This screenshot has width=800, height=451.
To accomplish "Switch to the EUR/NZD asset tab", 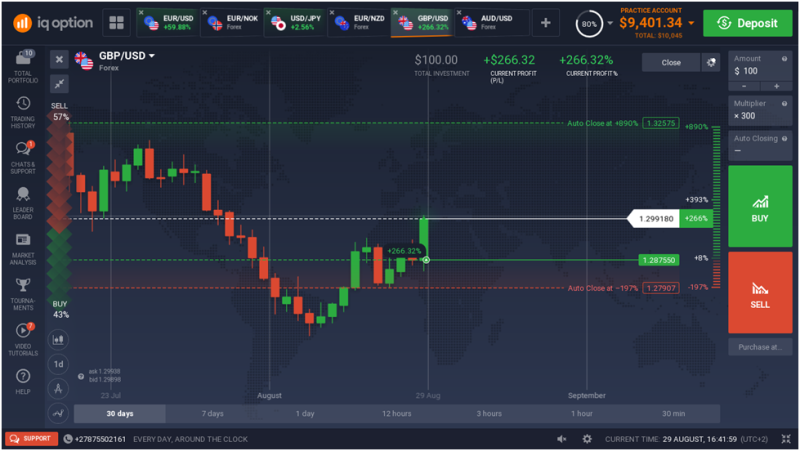I will (x=359, y=22).
